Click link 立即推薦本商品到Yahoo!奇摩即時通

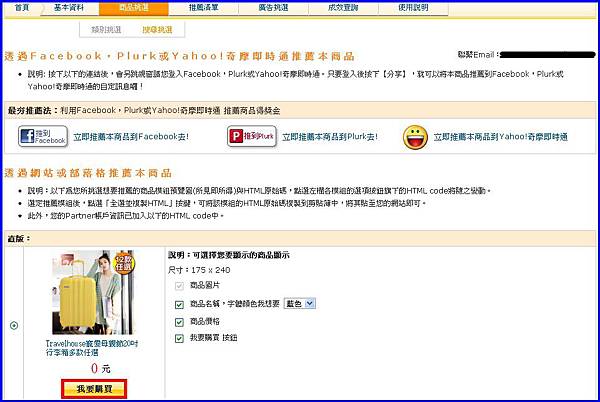501,137
